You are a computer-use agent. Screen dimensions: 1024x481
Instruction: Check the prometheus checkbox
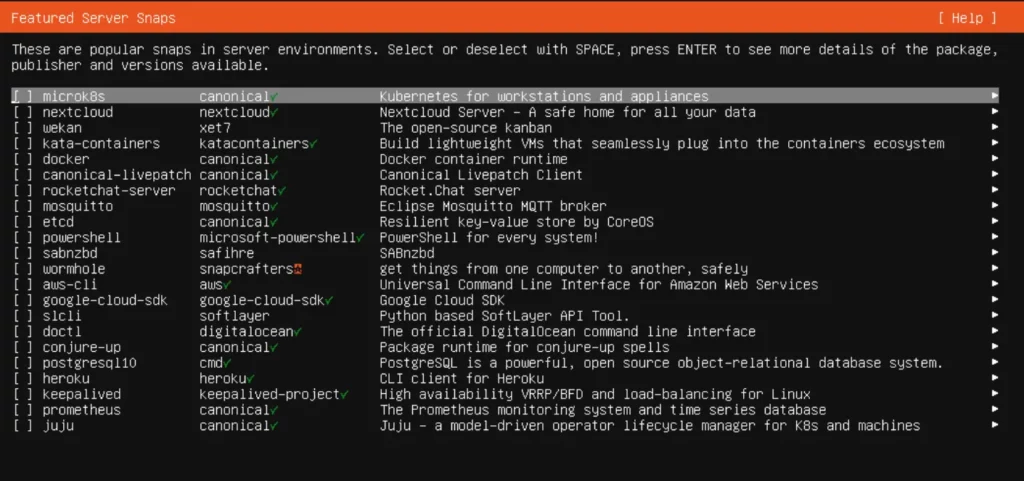22,410
